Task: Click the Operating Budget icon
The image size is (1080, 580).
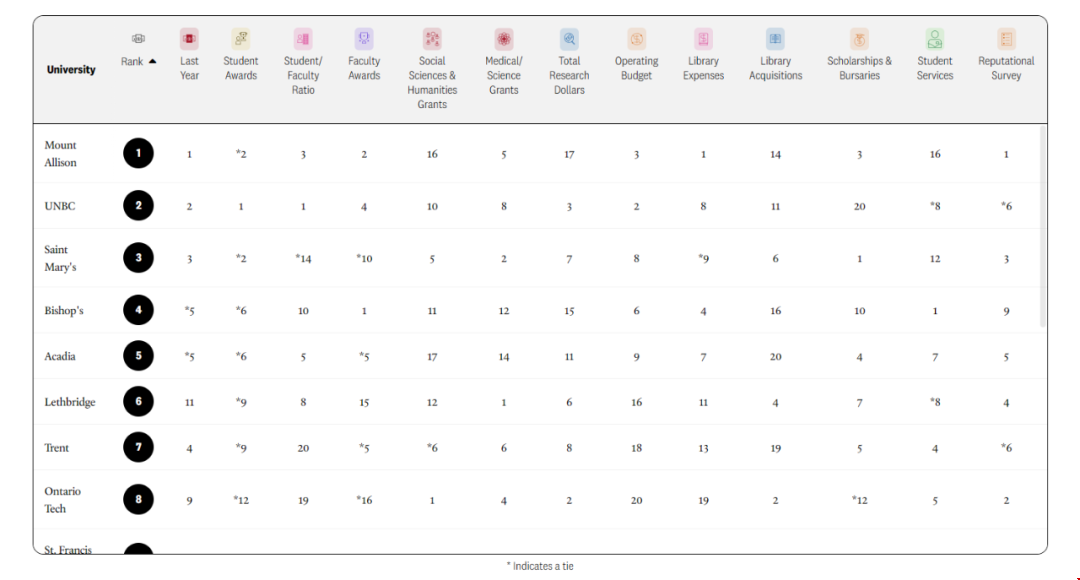Action: [637, 40]
